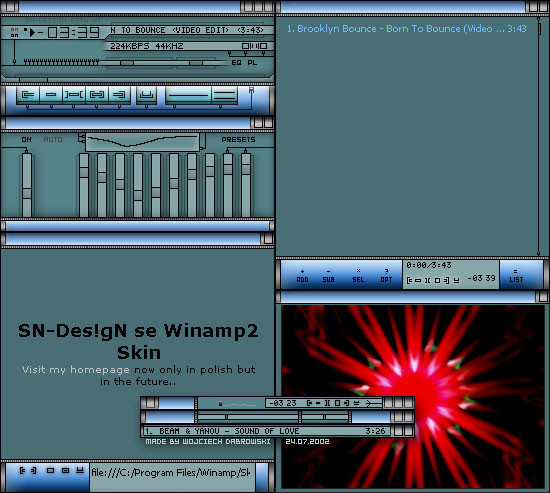The height and width of the screenshot is (493, 550).
Task: Click minibrowser Stop icon
Action: point(51,470)
